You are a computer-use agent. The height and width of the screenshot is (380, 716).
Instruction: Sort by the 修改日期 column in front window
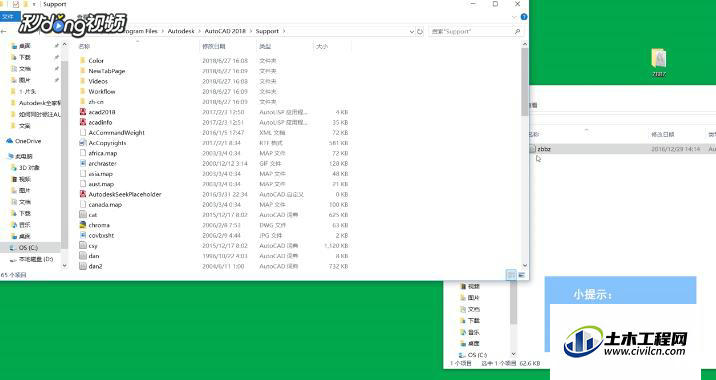point(213,46)
